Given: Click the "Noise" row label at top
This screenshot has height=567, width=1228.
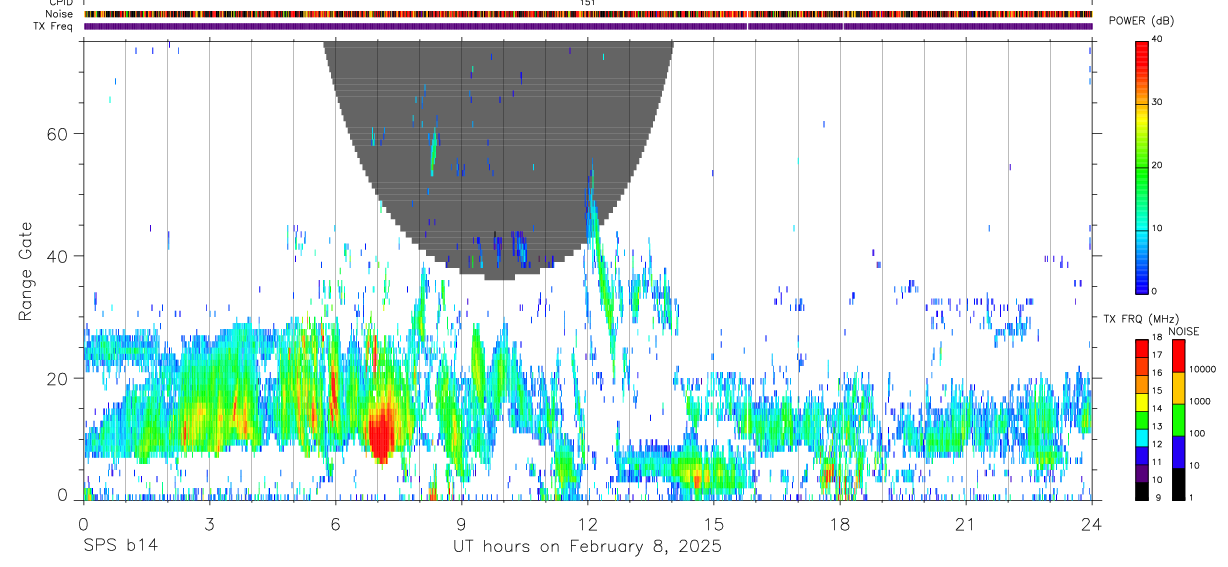Looking at the screenshot, I should coord(60,14).
